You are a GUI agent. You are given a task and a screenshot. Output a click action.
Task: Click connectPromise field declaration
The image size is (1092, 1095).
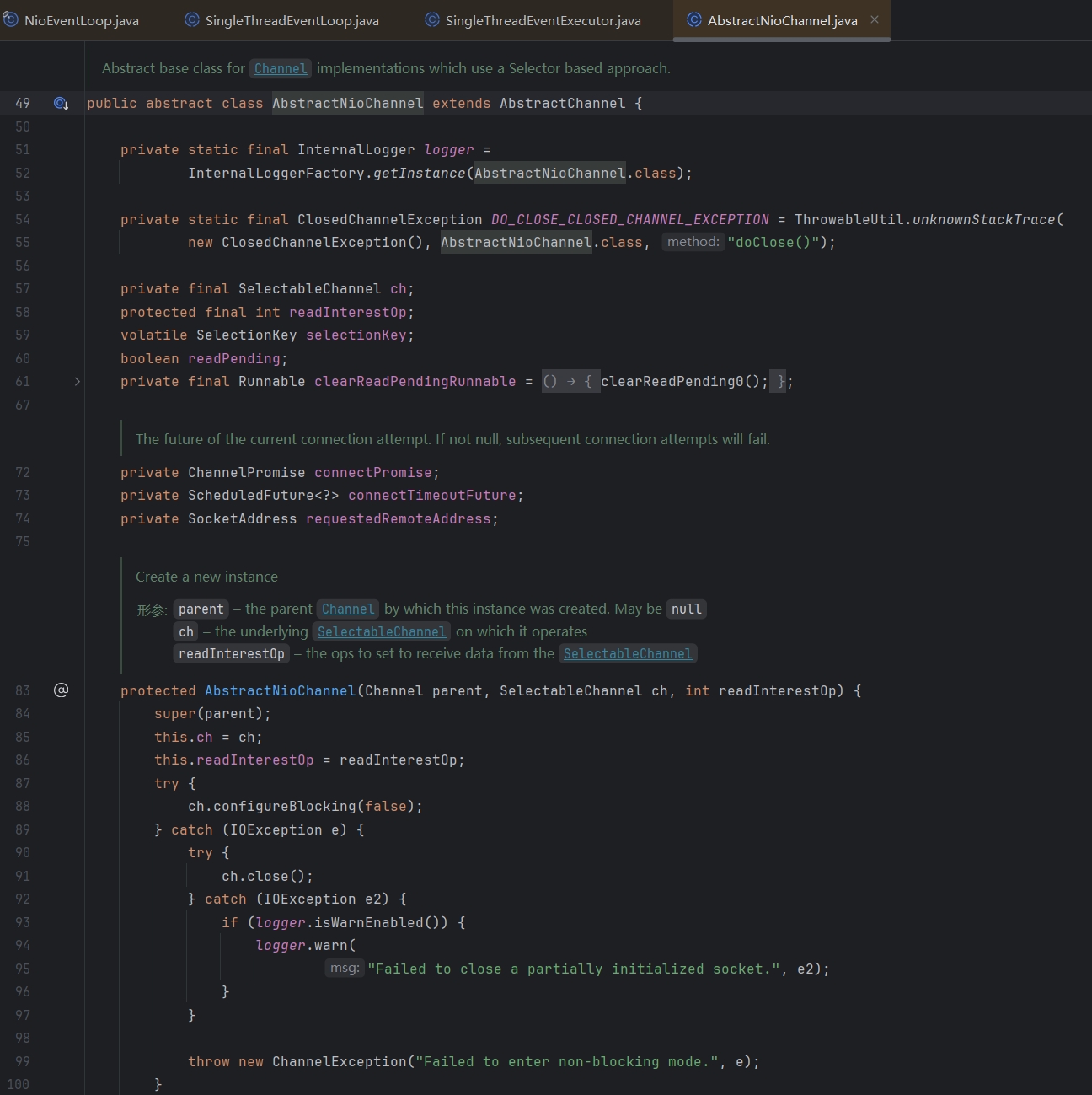(x=373, y=472)
